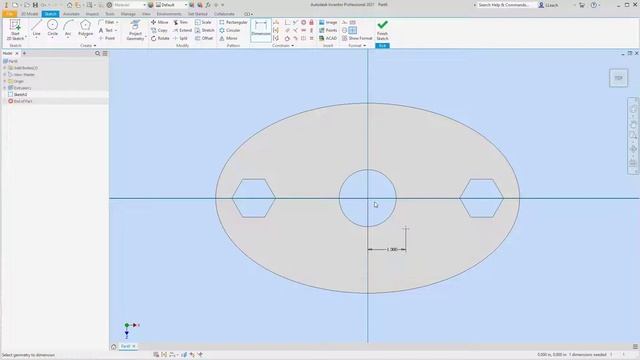Click the Show Format button

(357, 38)
